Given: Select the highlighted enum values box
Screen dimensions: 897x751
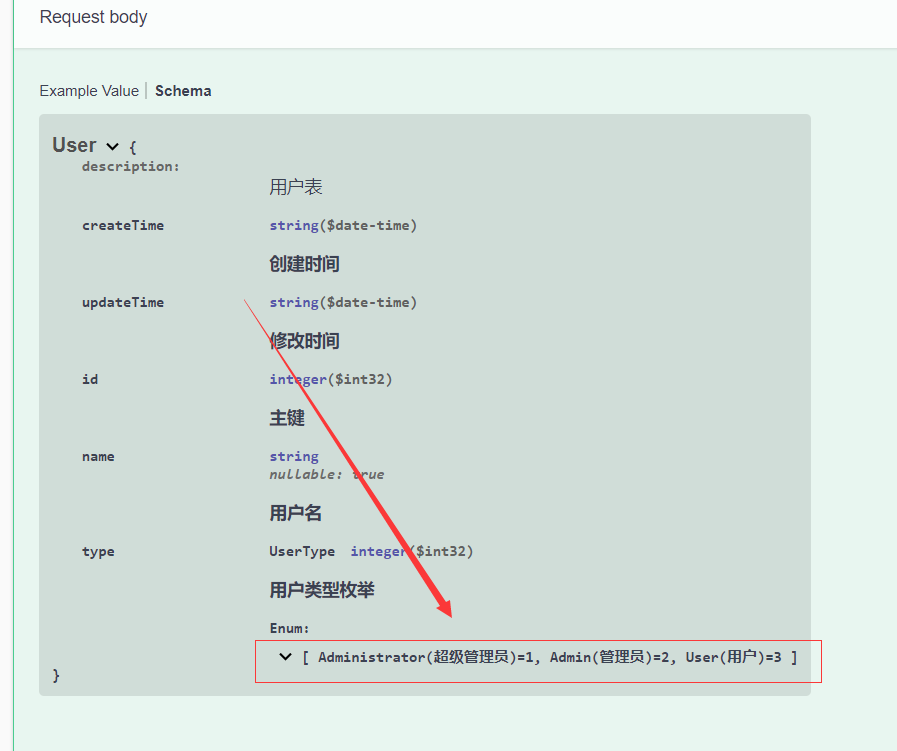Looking at the screenshot, I should click(x=540, y=661).
